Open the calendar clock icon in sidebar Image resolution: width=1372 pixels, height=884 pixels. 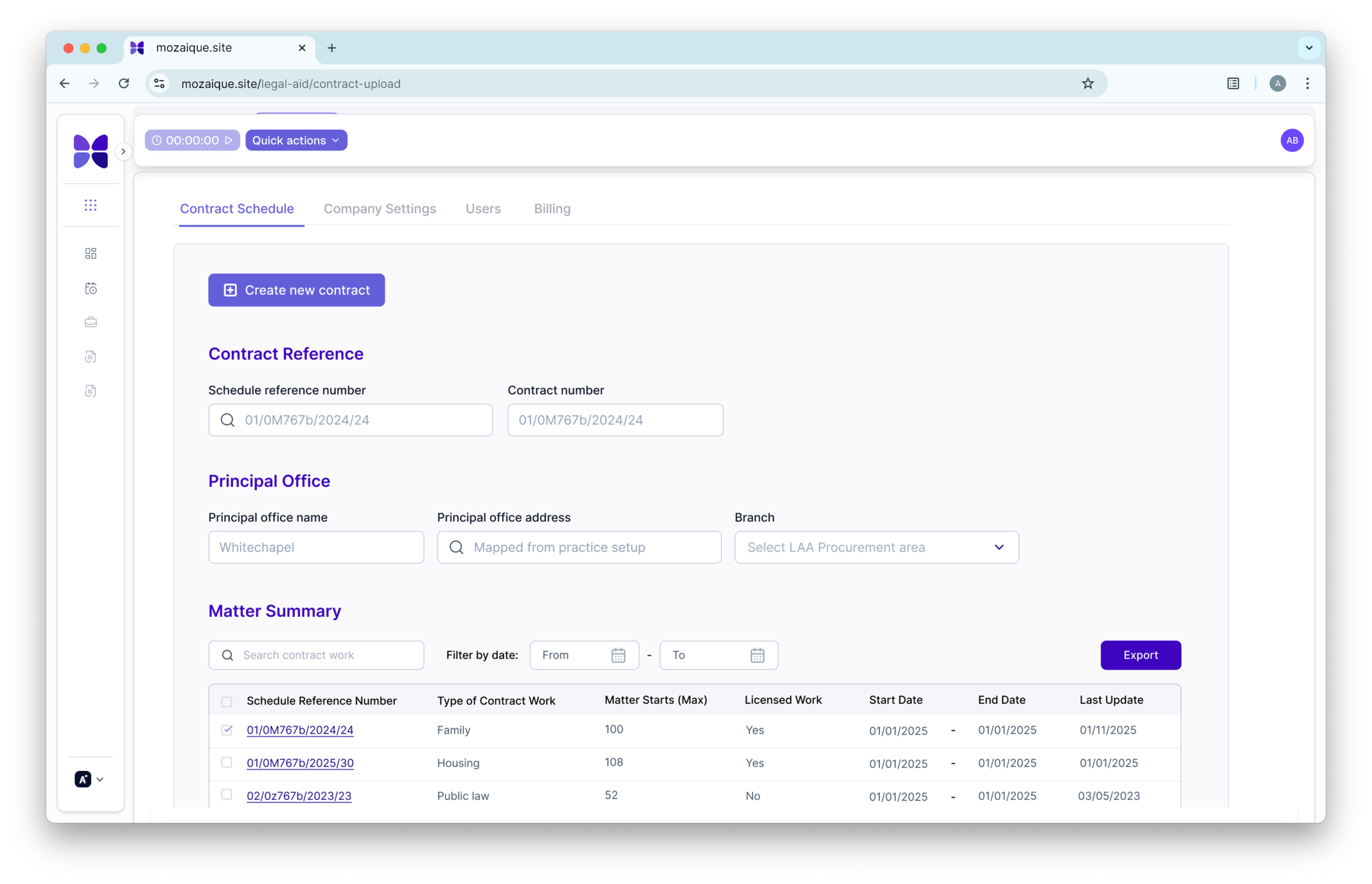[x=91, y=288]
